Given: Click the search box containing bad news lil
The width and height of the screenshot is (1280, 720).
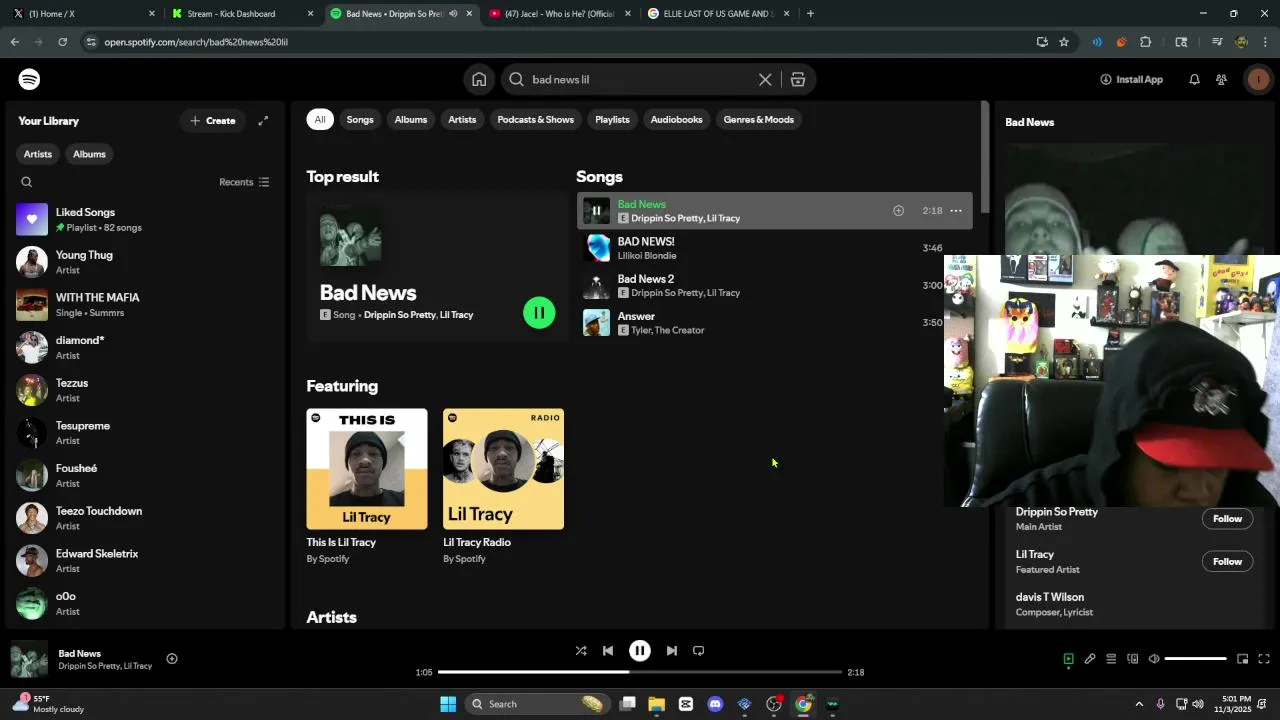Looking at the screenshot, I should (640, 79).
